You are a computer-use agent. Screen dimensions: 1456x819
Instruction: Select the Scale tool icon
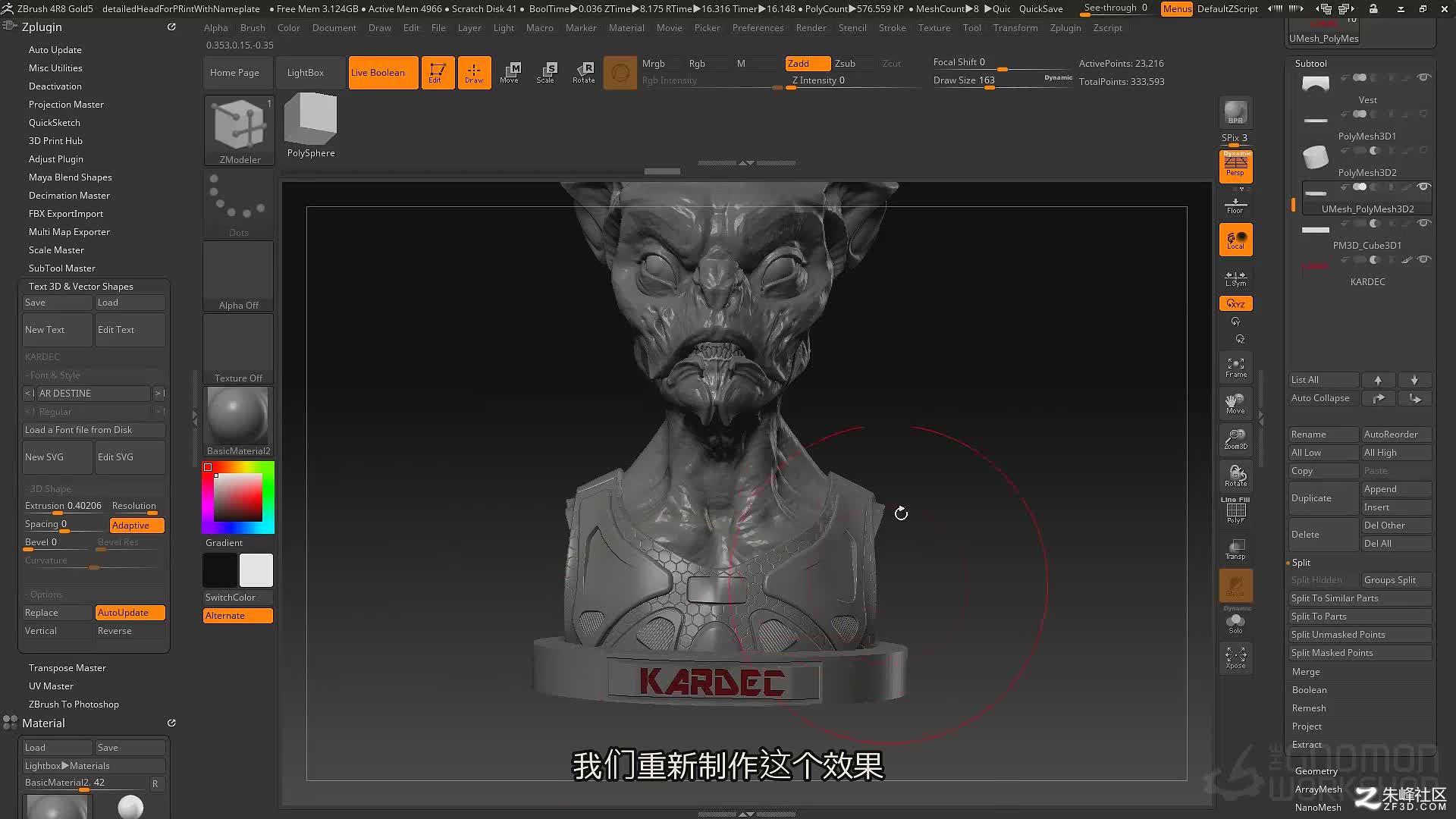coord(546,73)
